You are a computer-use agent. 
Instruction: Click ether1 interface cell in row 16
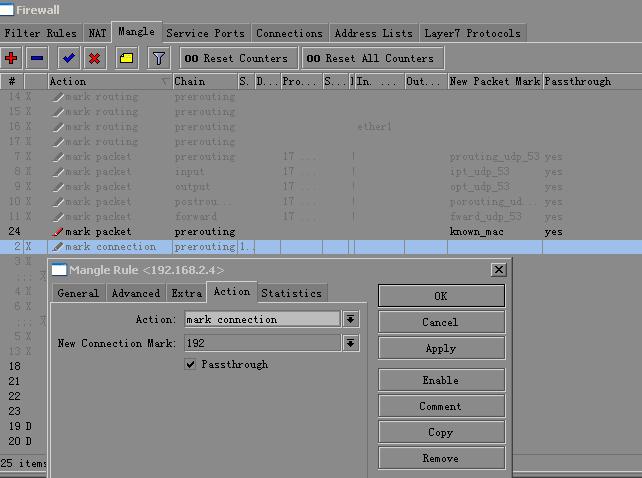pos(374,127)
